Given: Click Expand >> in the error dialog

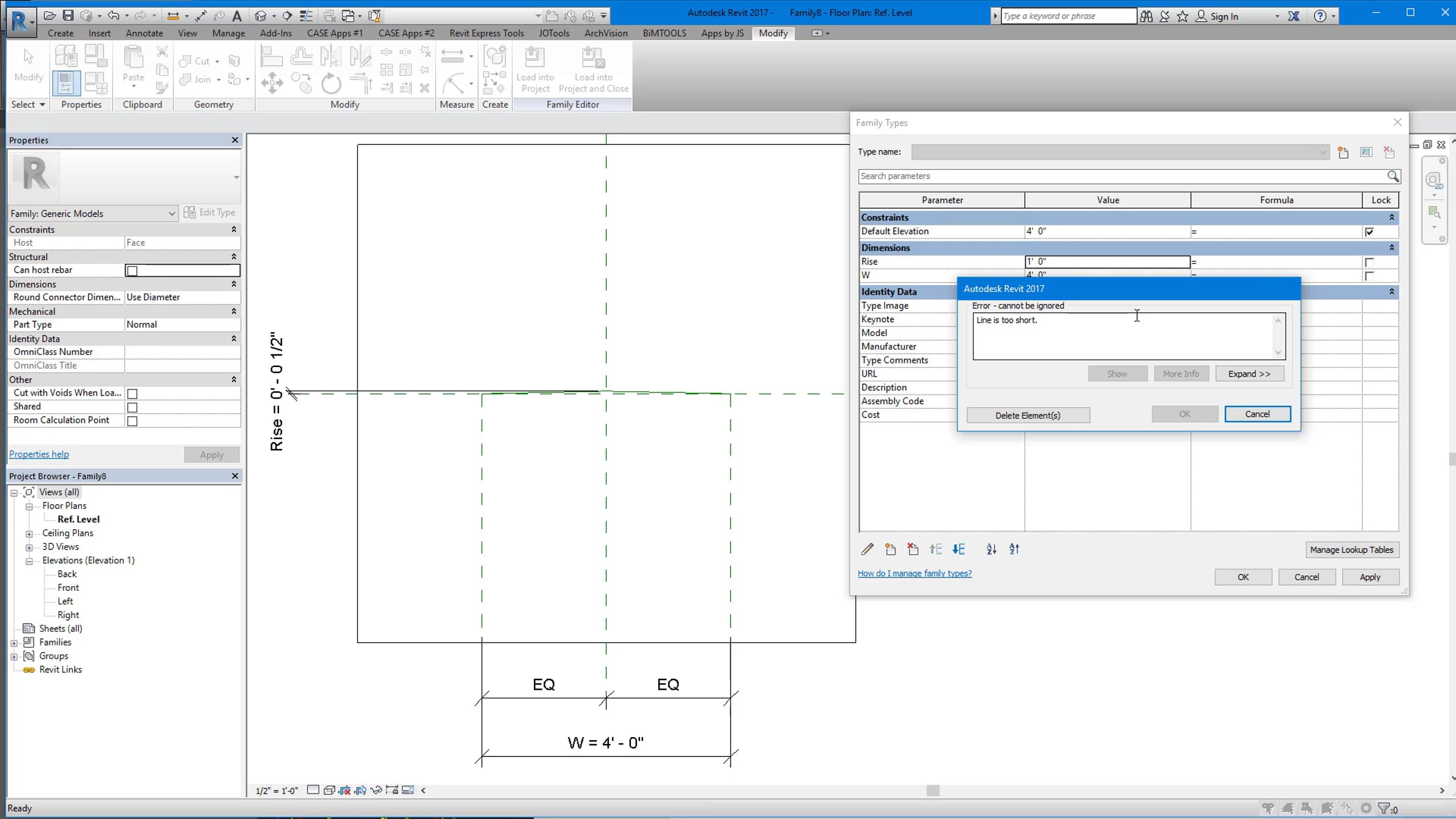Looking at the screenshot, I should (1250, 374).
